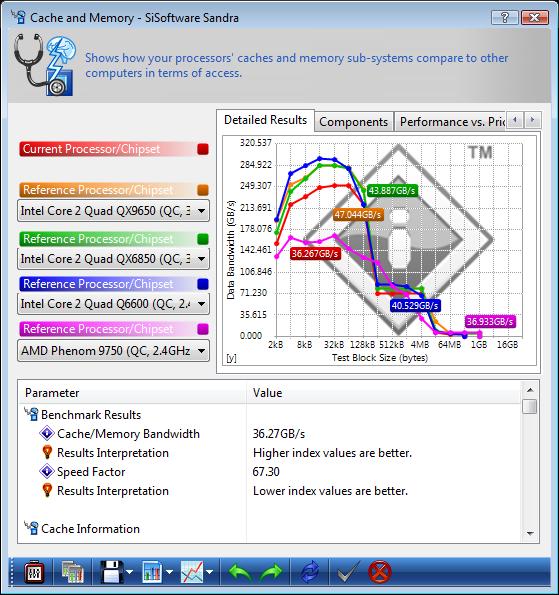Click the green forward arrow icon

point(271,572)
